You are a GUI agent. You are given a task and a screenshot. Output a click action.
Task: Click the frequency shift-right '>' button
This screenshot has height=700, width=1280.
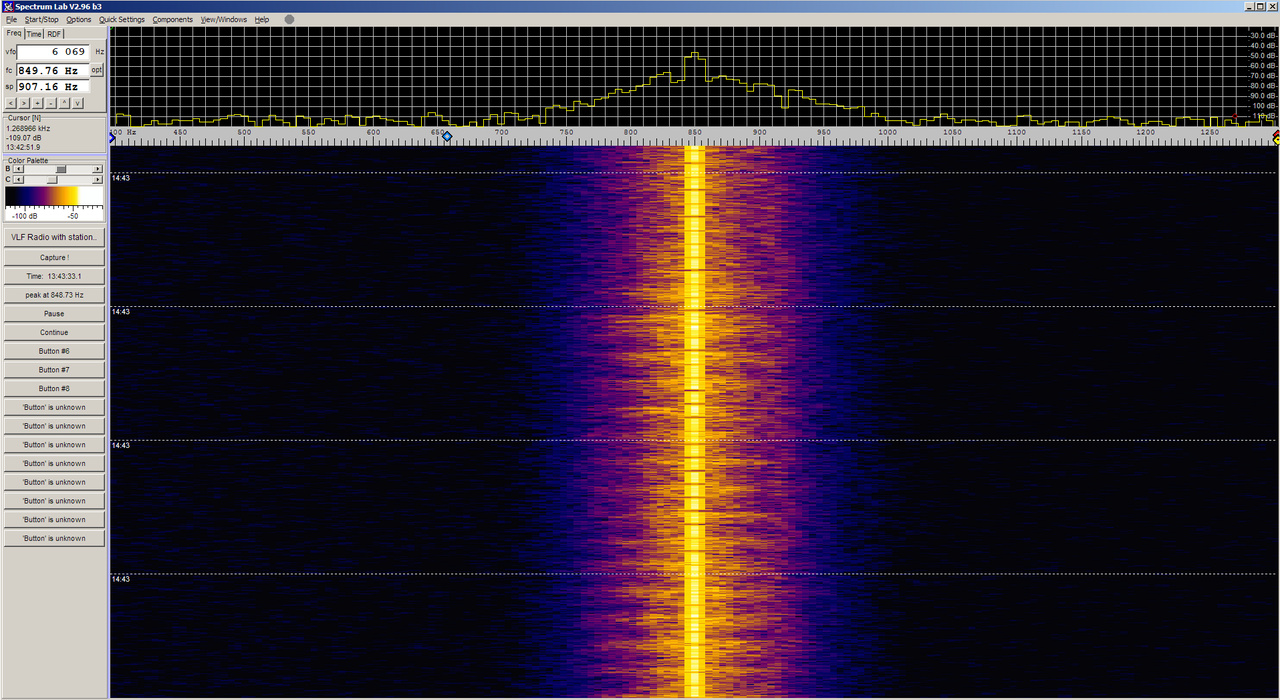click(24, 103)
